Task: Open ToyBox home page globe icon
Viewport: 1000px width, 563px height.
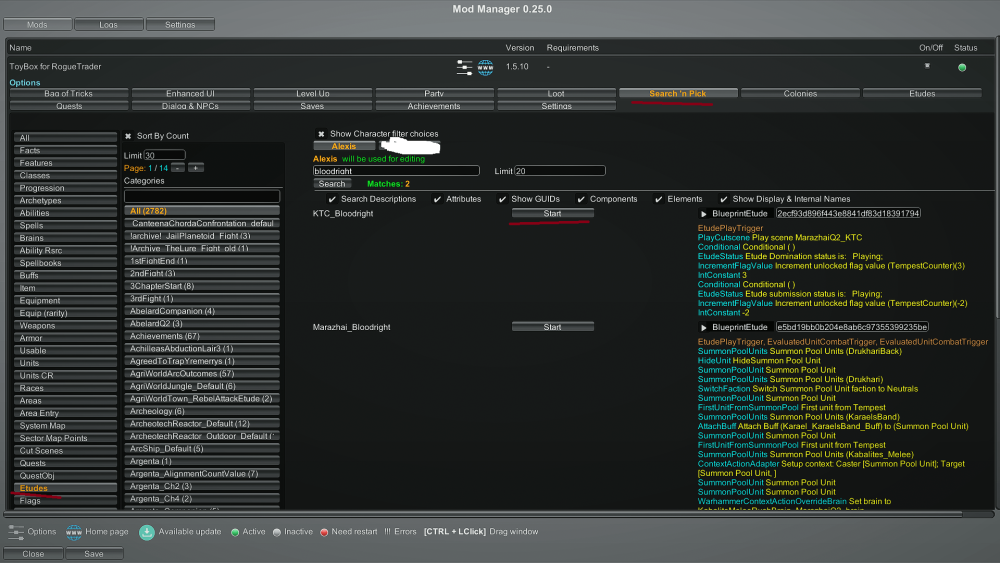Action: click(x=486, y=67)
